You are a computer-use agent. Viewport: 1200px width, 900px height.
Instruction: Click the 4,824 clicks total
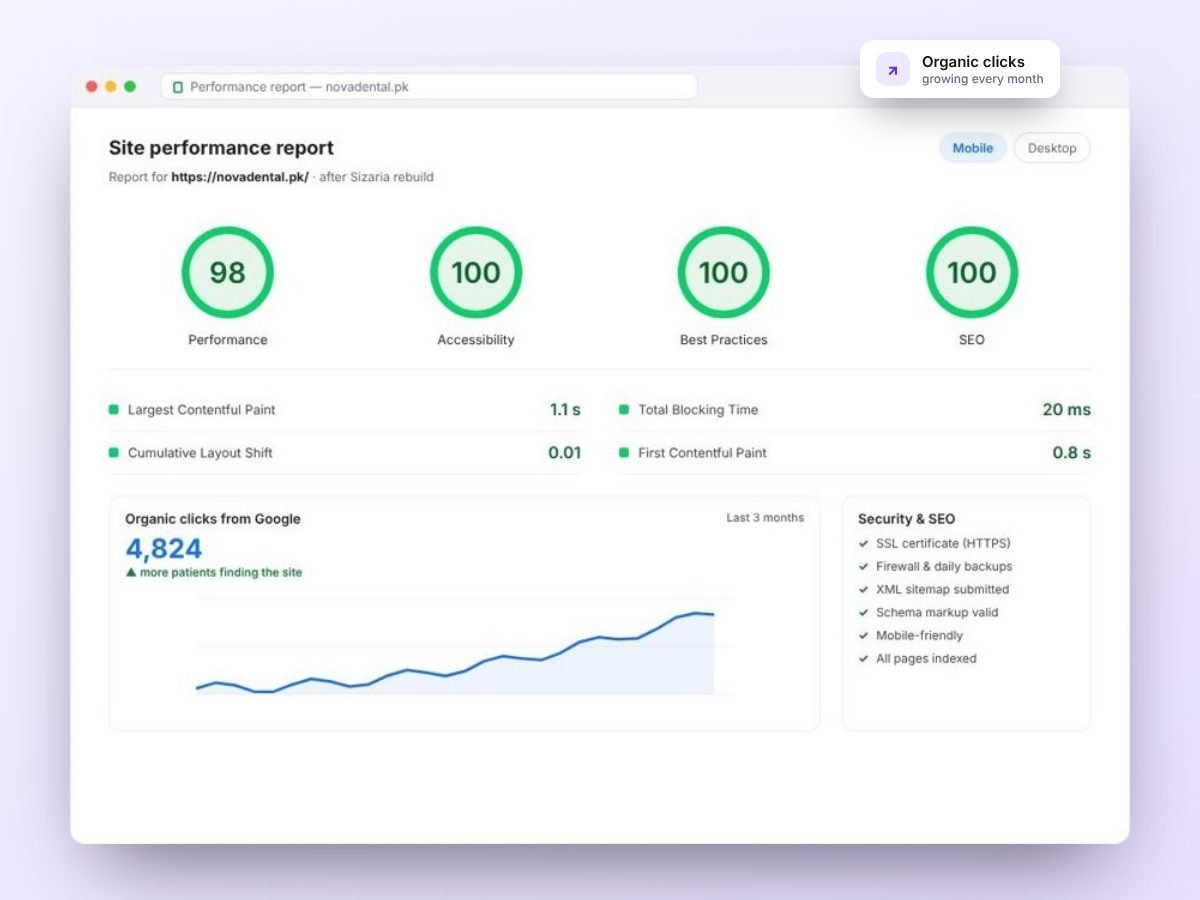click(x=164, y=548)
